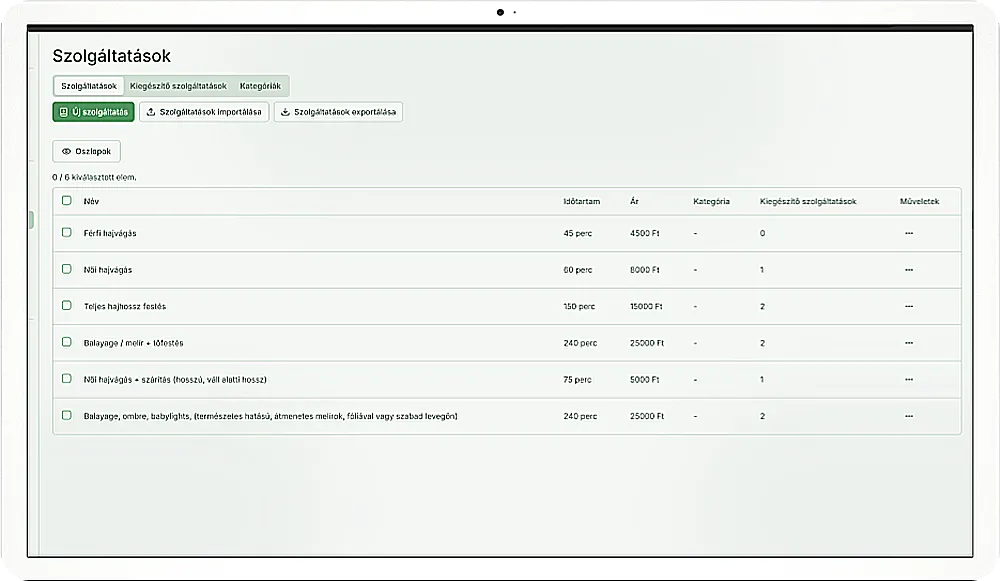
Task: Click the green Új szolgáltatás button
Action: [93, 112]
